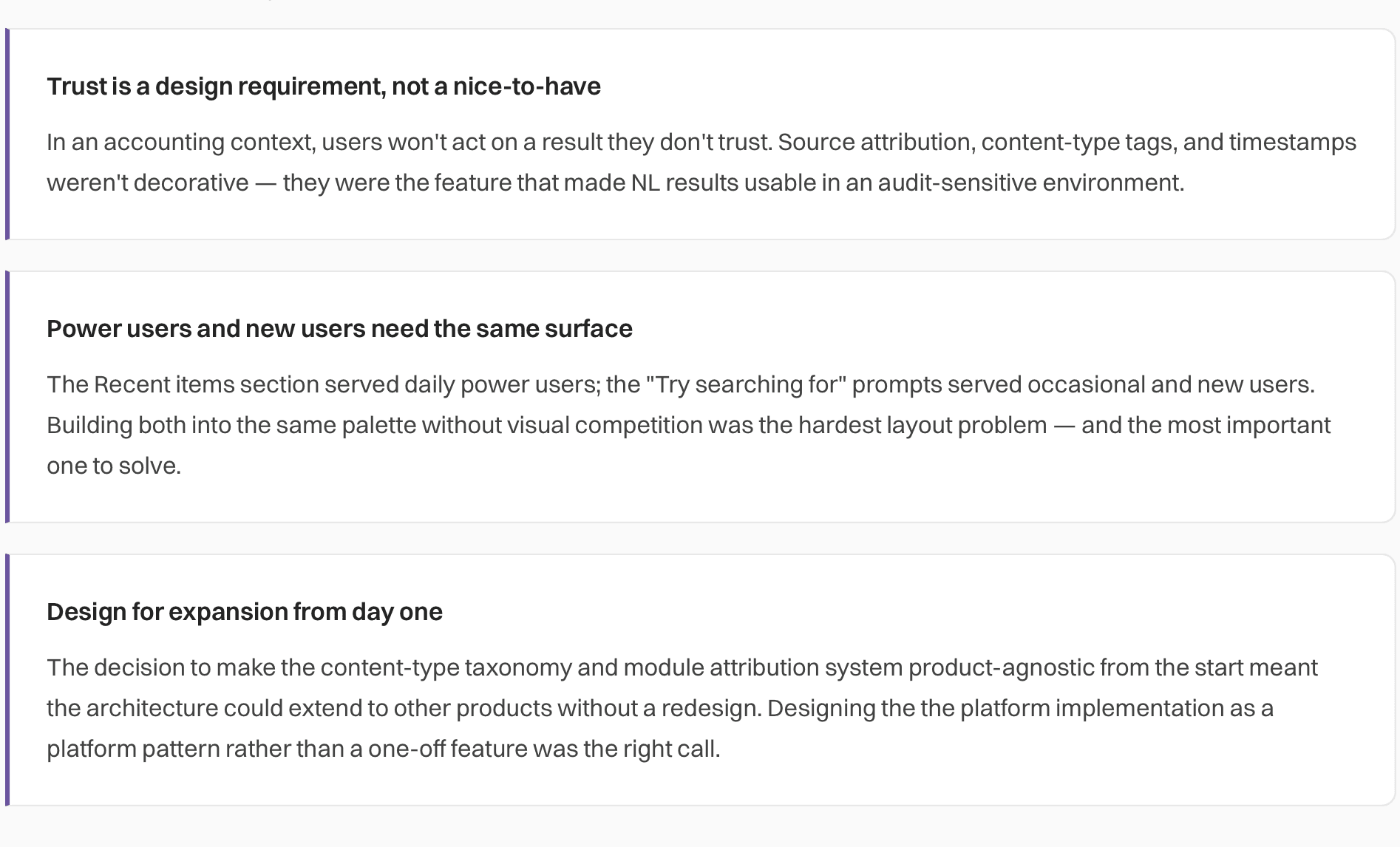Click the 'Power users and new users' heading
The image size is (1400, 847).
339,329
